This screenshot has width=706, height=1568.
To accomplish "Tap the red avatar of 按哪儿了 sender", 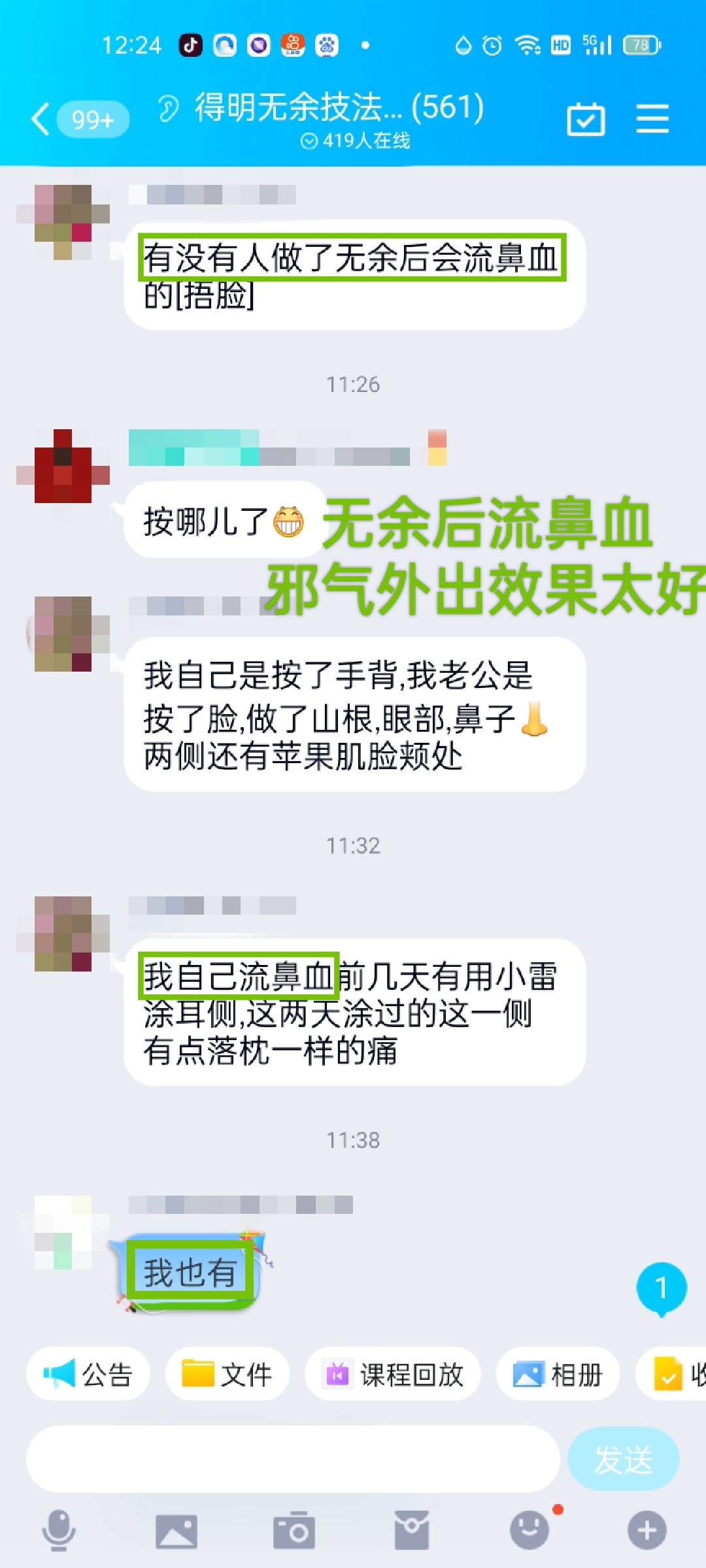I will 63,466.
